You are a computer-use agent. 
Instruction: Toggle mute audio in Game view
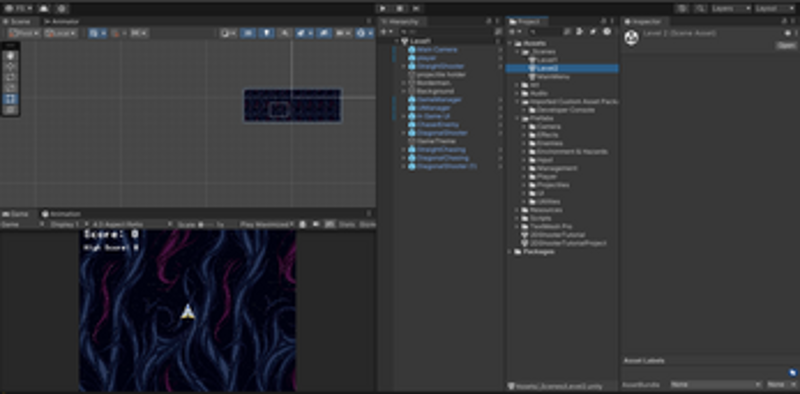pos(316,224)
